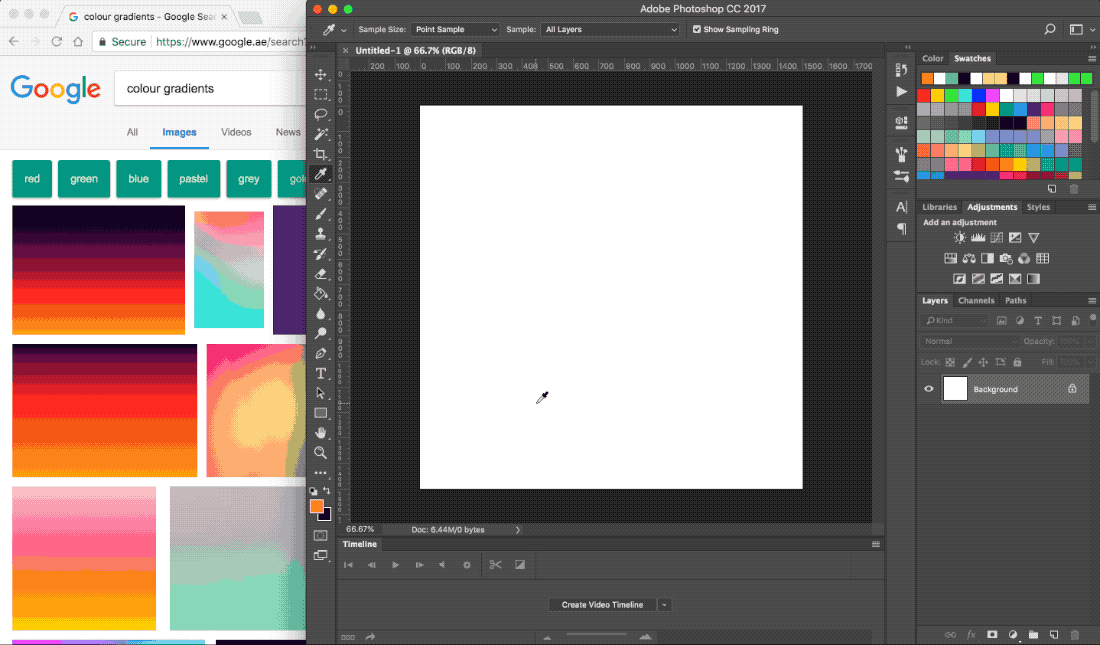Select the Move tool
The width and height of the screenshot is (1100, 645).
(x=322, y=74)
